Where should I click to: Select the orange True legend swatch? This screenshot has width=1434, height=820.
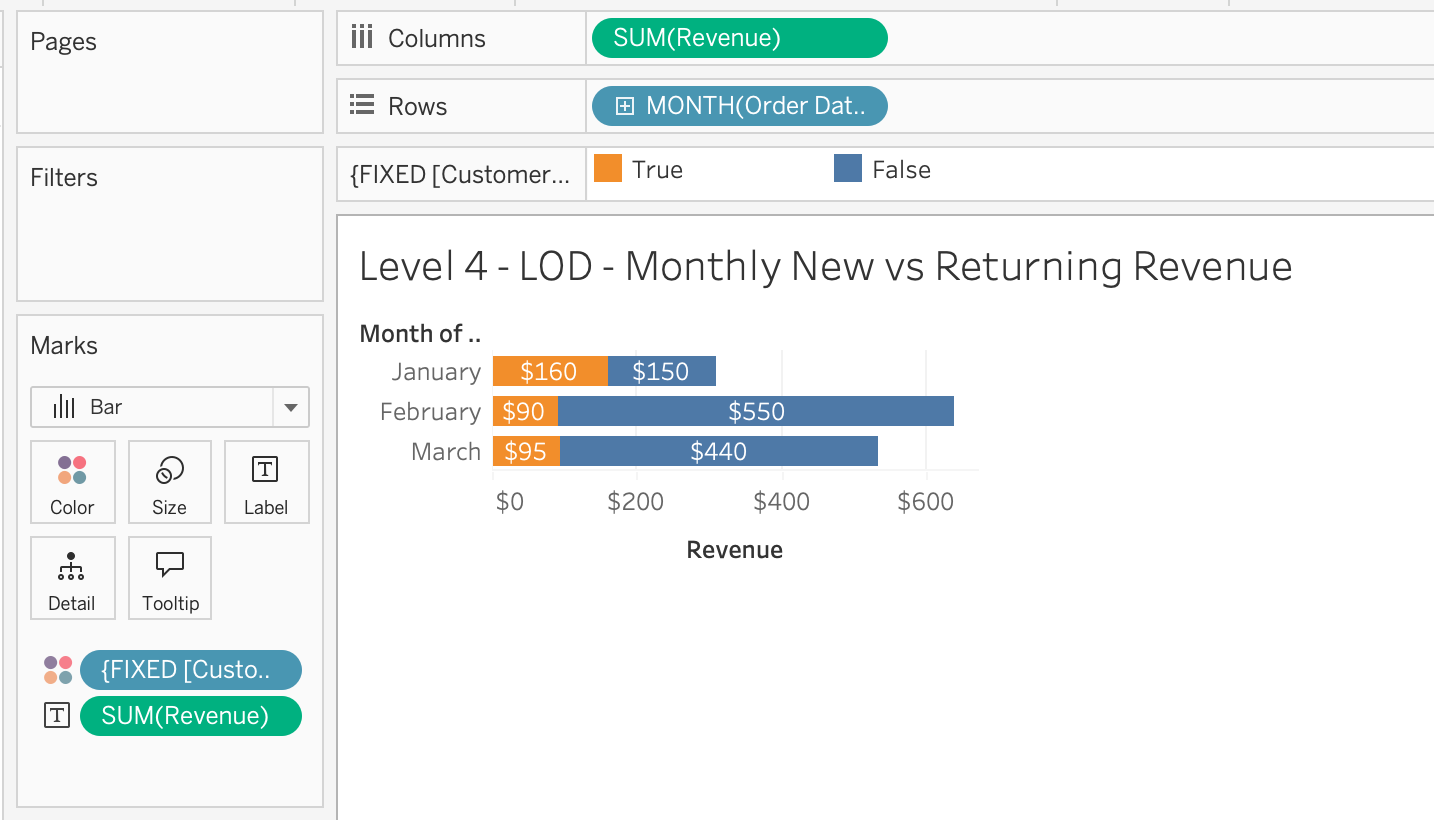point(608,169)
